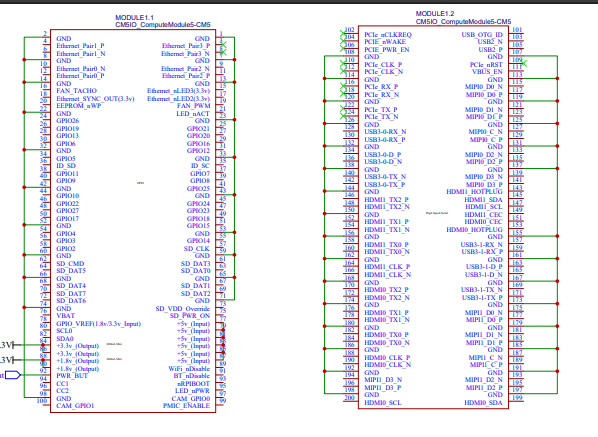
Task: Select the PMIC_ENABLE pin label
Action: click(186, 406)
